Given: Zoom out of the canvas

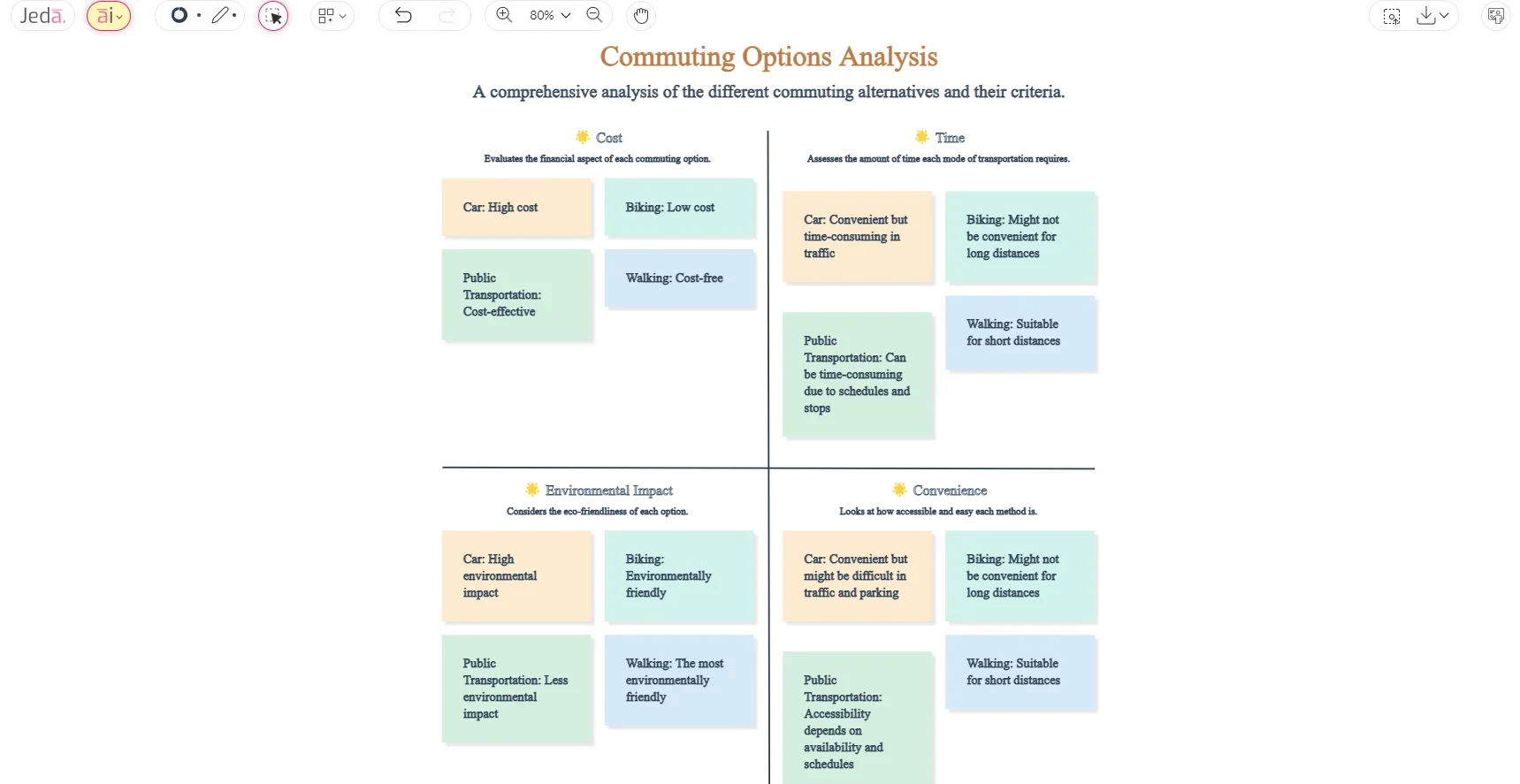Looking at the screenshot, I should click(595, 15).
